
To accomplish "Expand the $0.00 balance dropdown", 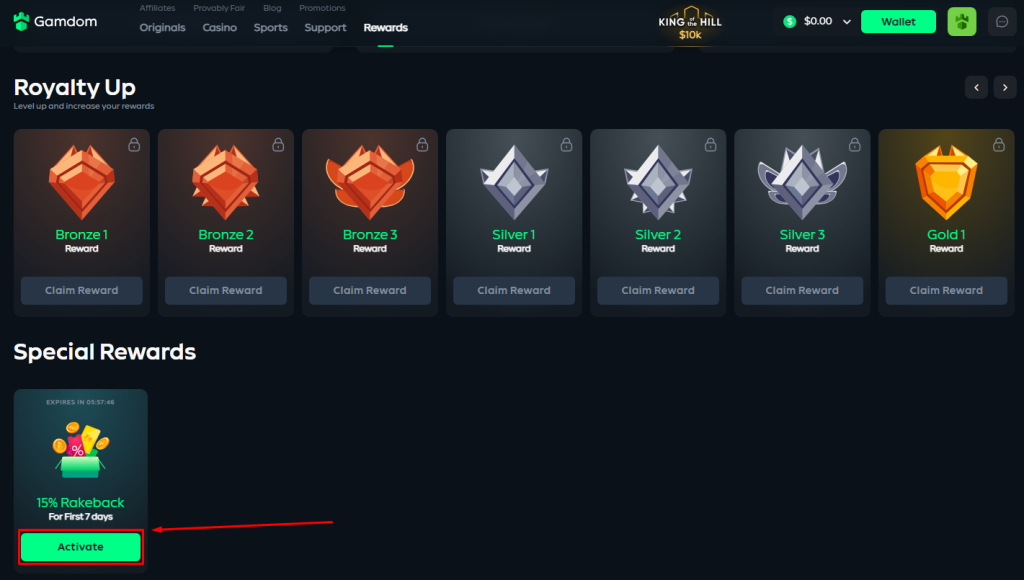I will pyautogui.click(x=846, y=22).
